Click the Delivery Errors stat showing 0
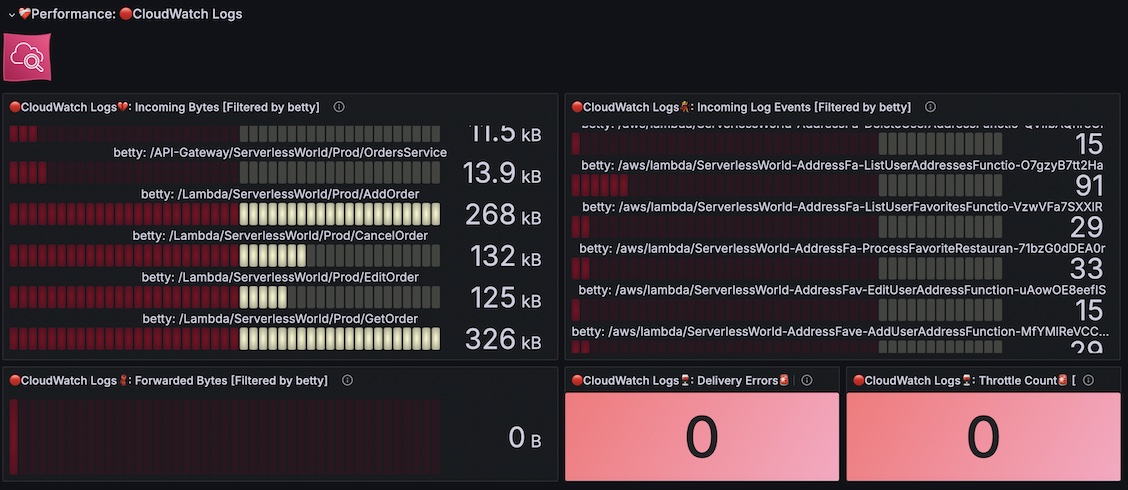1128x490 pixels. 702,437
